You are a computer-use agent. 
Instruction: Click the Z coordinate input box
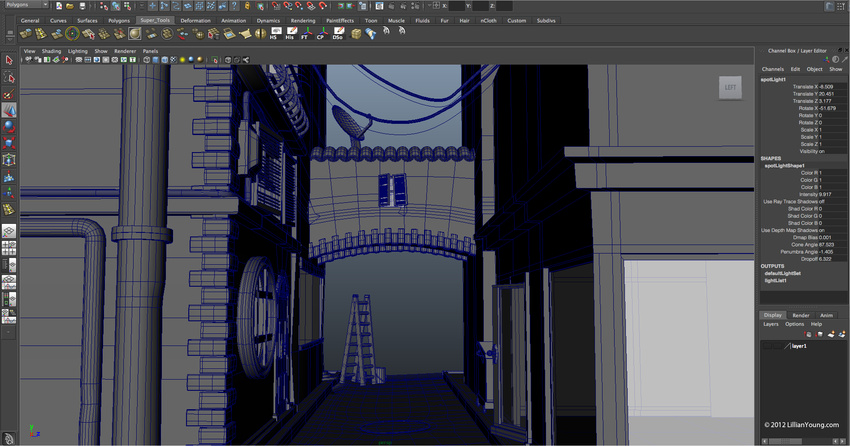pyautogui.click(x=504, y=6)
